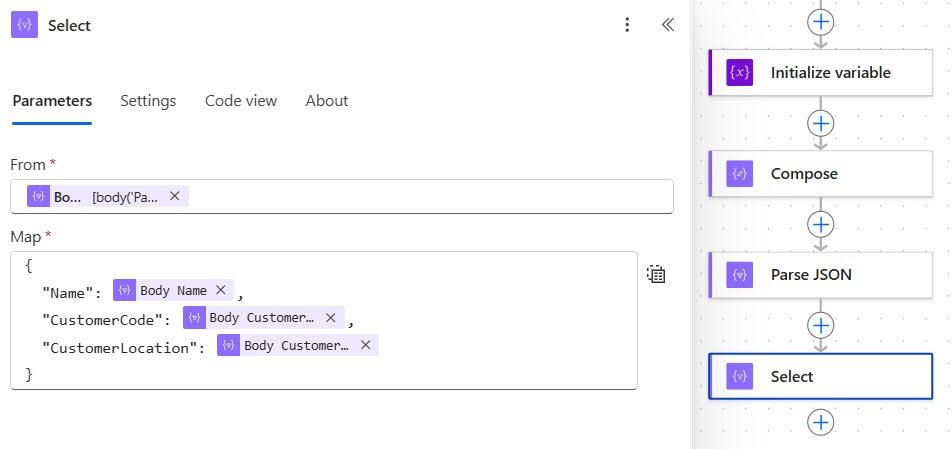
Task: Switch to the Settings tab
Action: pyautogui.click(x=148, y=101)
